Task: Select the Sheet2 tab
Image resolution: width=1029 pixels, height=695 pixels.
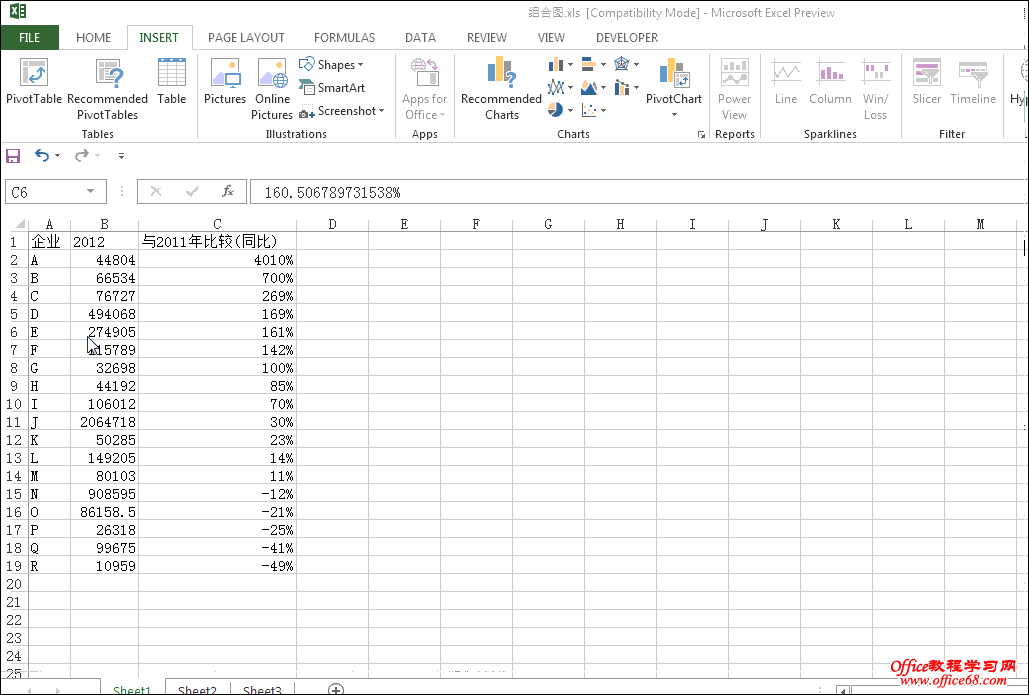Action: pyautogui.click(x=197, y=687)
